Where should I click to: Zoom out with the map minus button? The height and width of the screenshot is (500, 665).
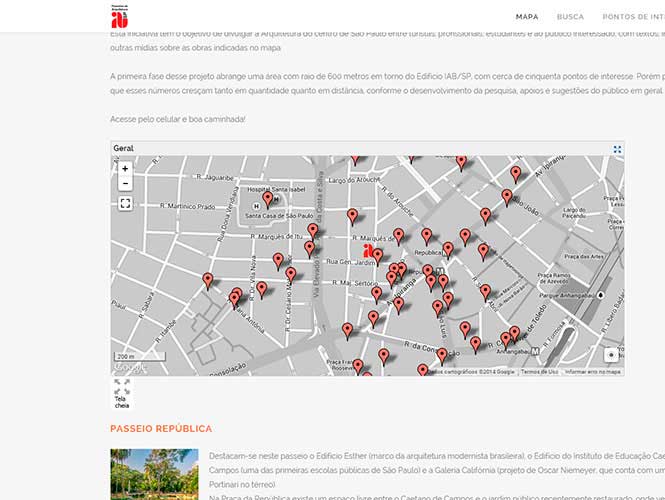click(125, 183)
